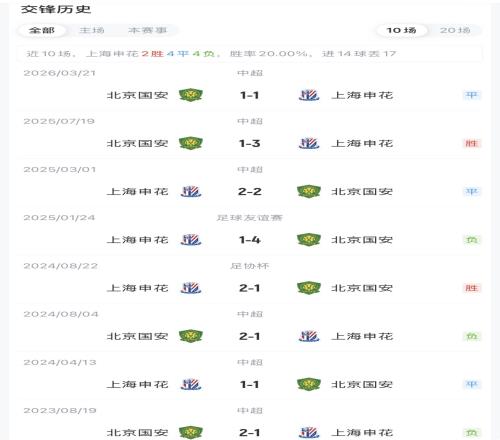Click Shanghai Shenhua crest in 2026/03/21 match
500x440 pixels.
tap(309, 95)
